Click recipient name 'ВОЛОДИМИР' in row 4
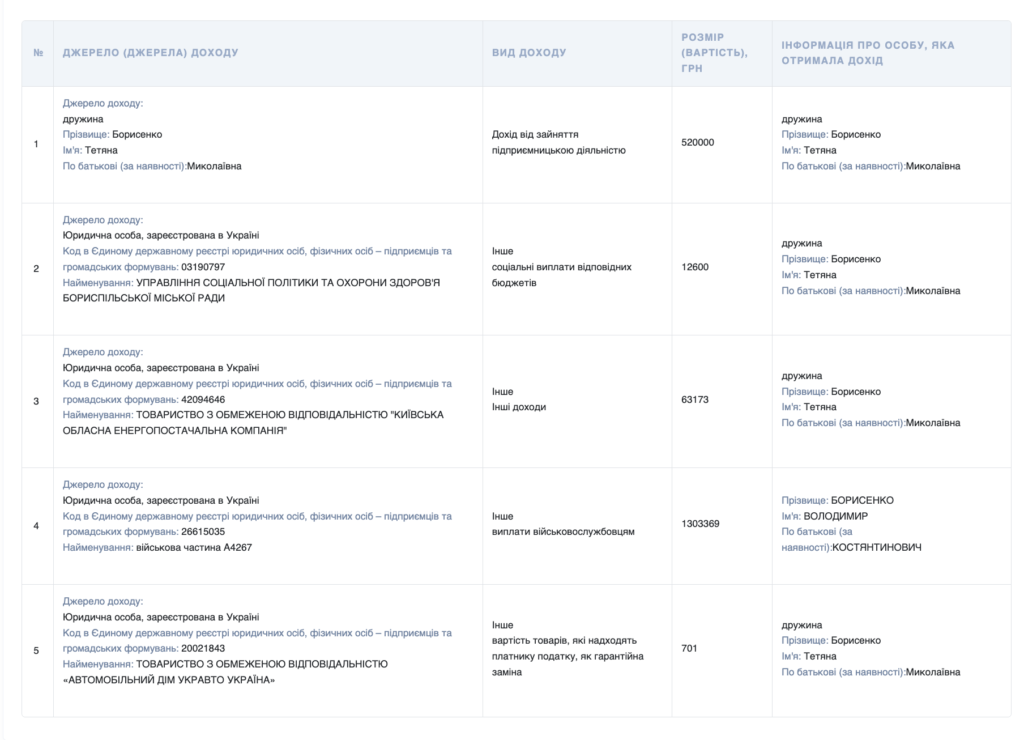 (836, 516)
